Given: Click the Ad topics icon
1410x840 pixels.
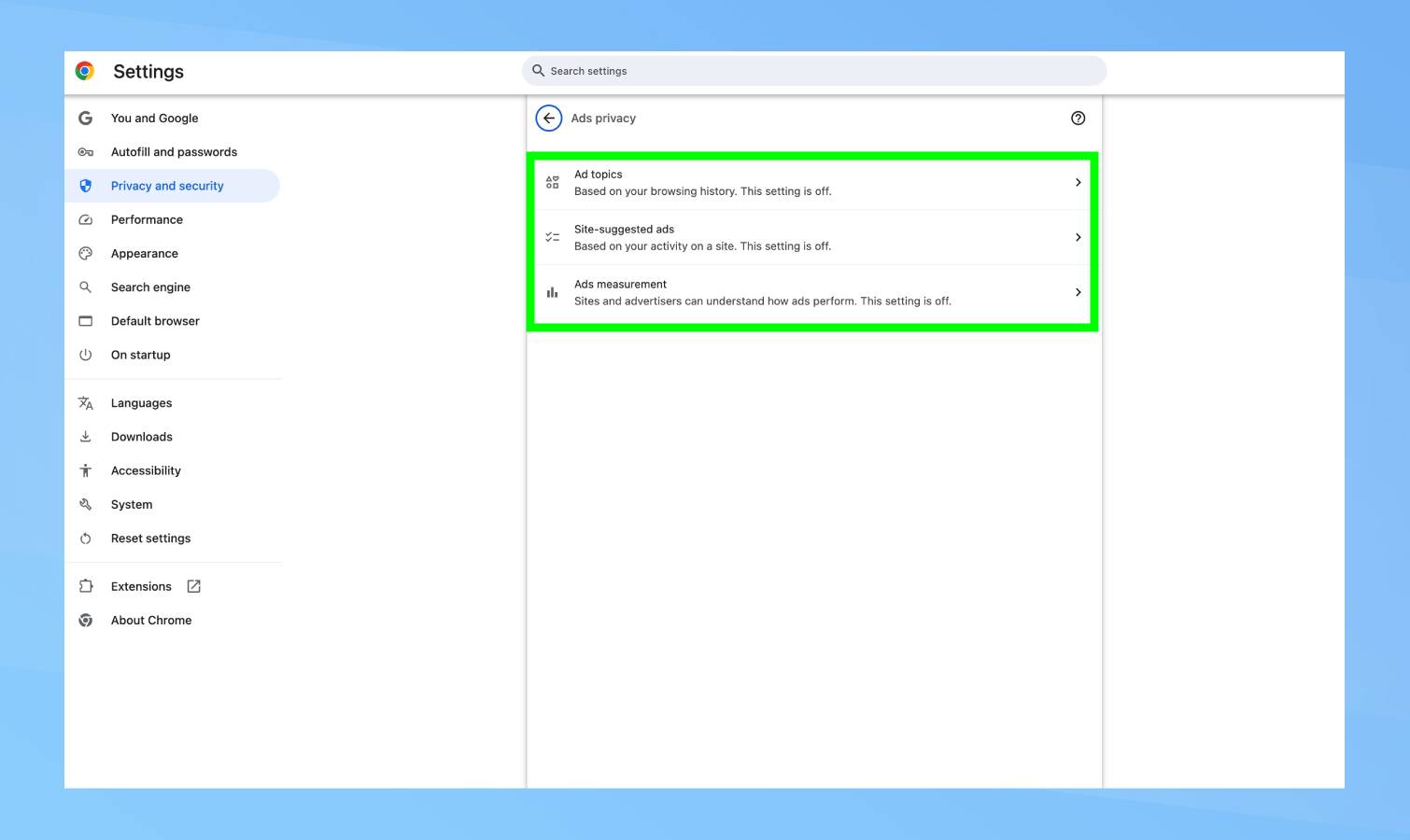Looking at the screenshot, I should [x=552, y=182].
